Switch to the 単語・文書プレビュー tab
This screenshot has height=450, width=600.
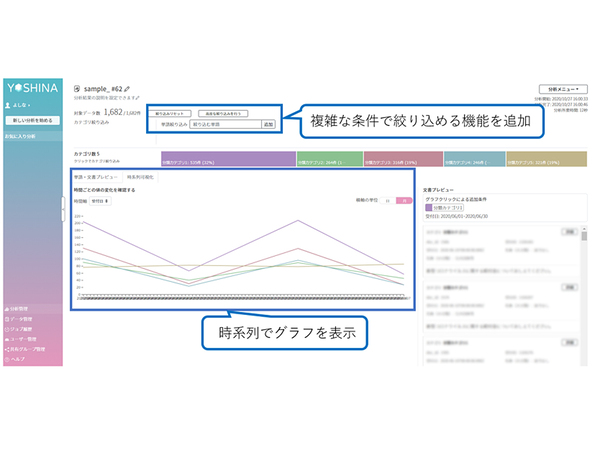coord(96,177)
